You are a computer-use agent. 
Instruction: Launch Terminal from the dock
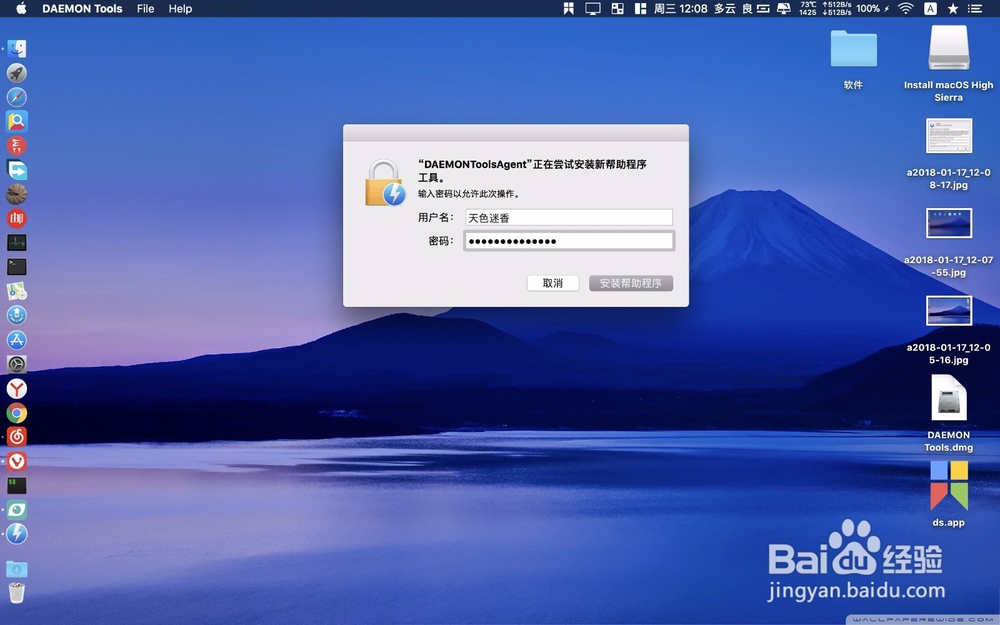(17, 267)
